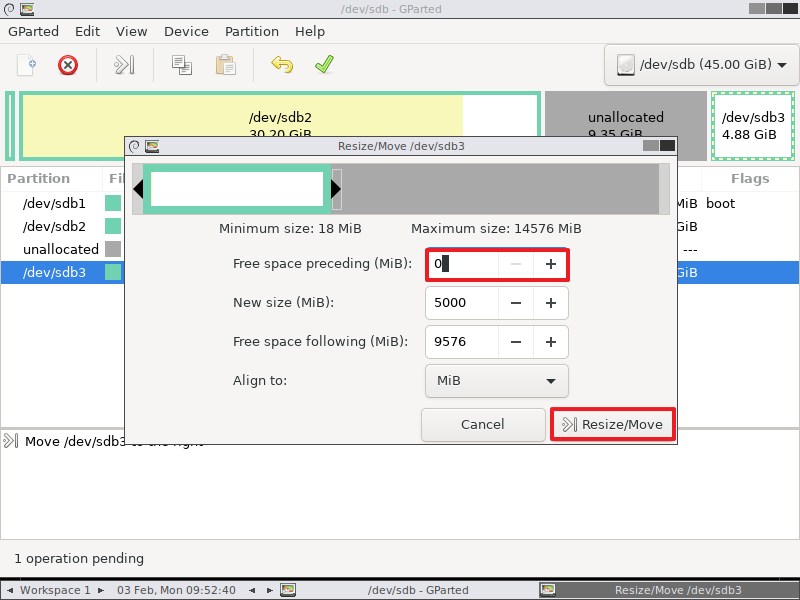Copy the partition with the Copy icon
Image resolution: width=800 pixels, height=600 pixels.
(x=181, y=64)
